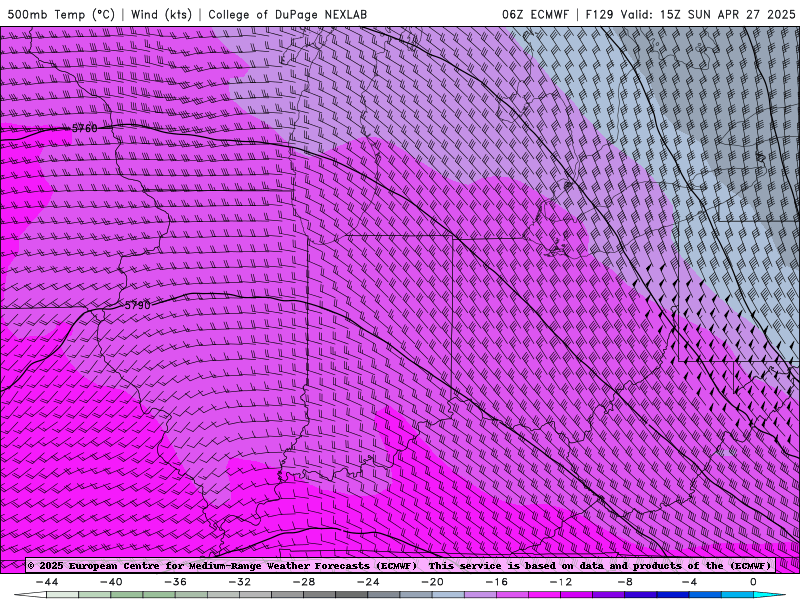Click the "College of DuPage NEXLAB" text

(x=287, y=14)
